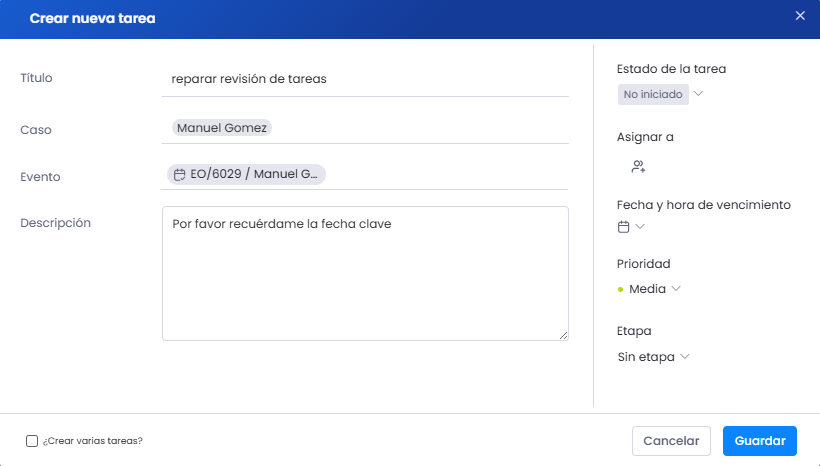The image size is (820, 466).
Task: Click the ¿Crear varias tareas? label text
Action: [93, 441]
